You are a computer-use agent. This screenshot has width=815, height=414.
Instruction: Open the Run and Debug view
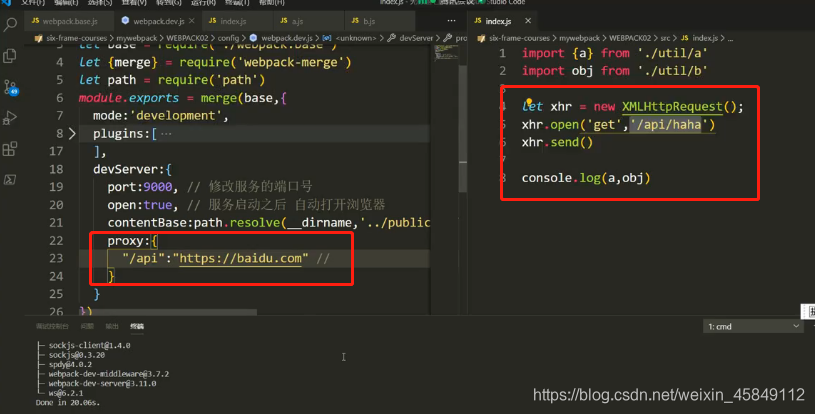click(10, 118)
